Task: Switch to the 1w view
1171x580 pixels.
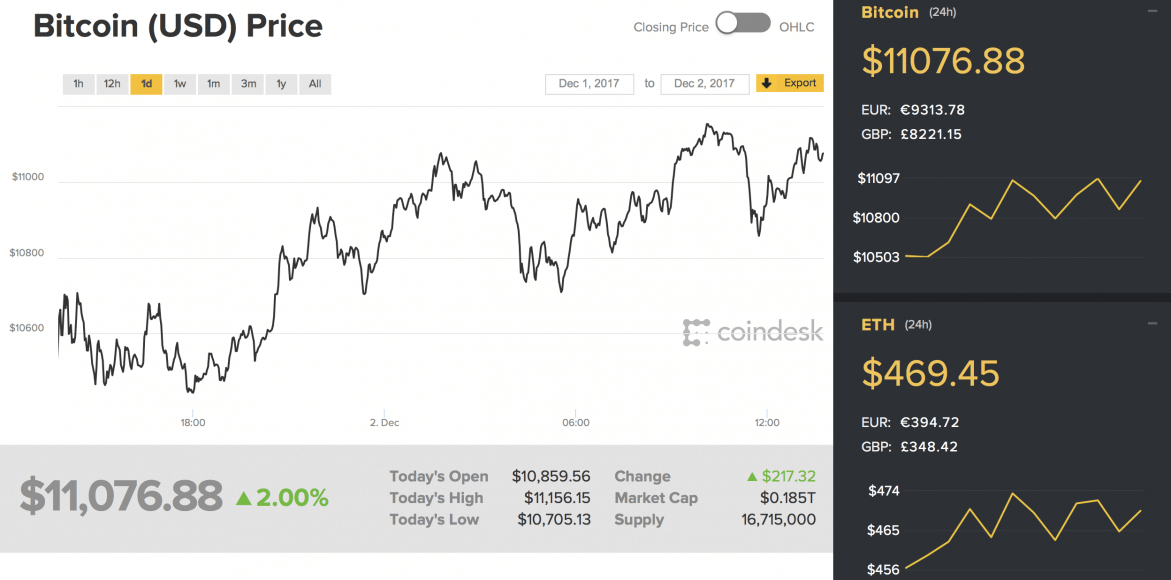Action: [x=179, y=84]
